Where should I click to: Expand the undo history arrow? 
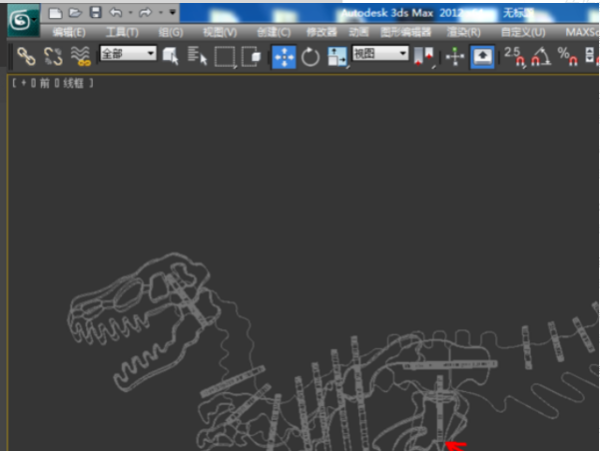pos(130,13)
